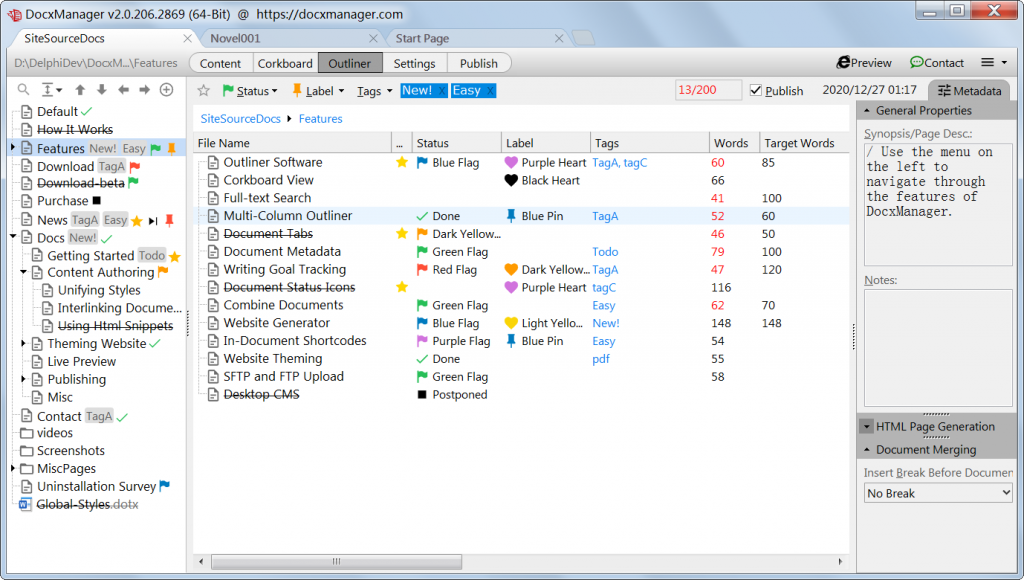Viewport: 1024px width, 580px height.
Task: Select the Metadata panel tab
Action: point(970,91)
